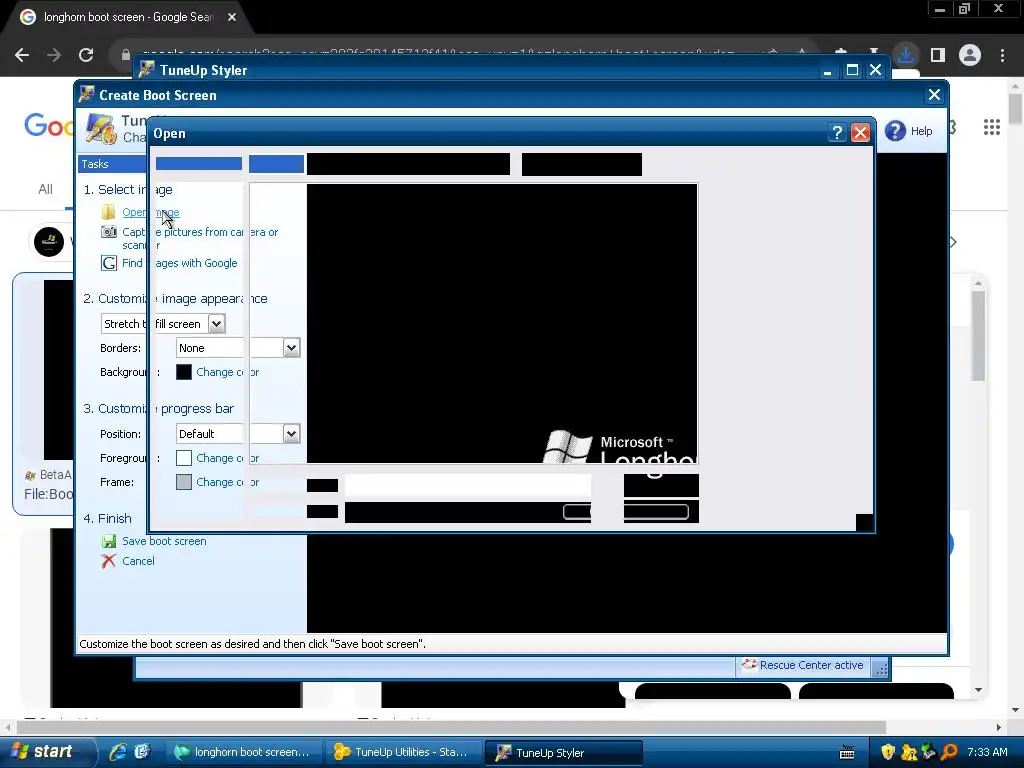Click the white Foreground color swatch
The height and width of the screenshot is (768, 1024).
[x=184, y=458]
